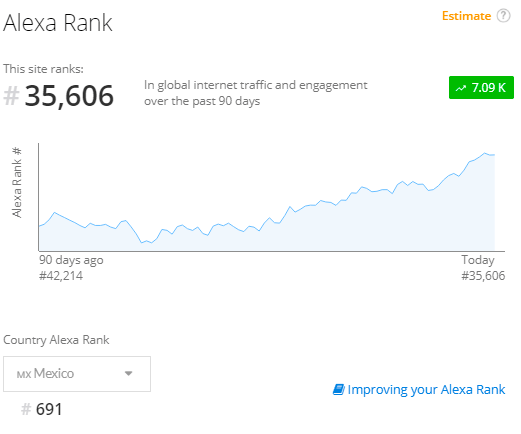Click the Country Alexa Rank label
Screen dimensions: 521x434
coord(56,340)
